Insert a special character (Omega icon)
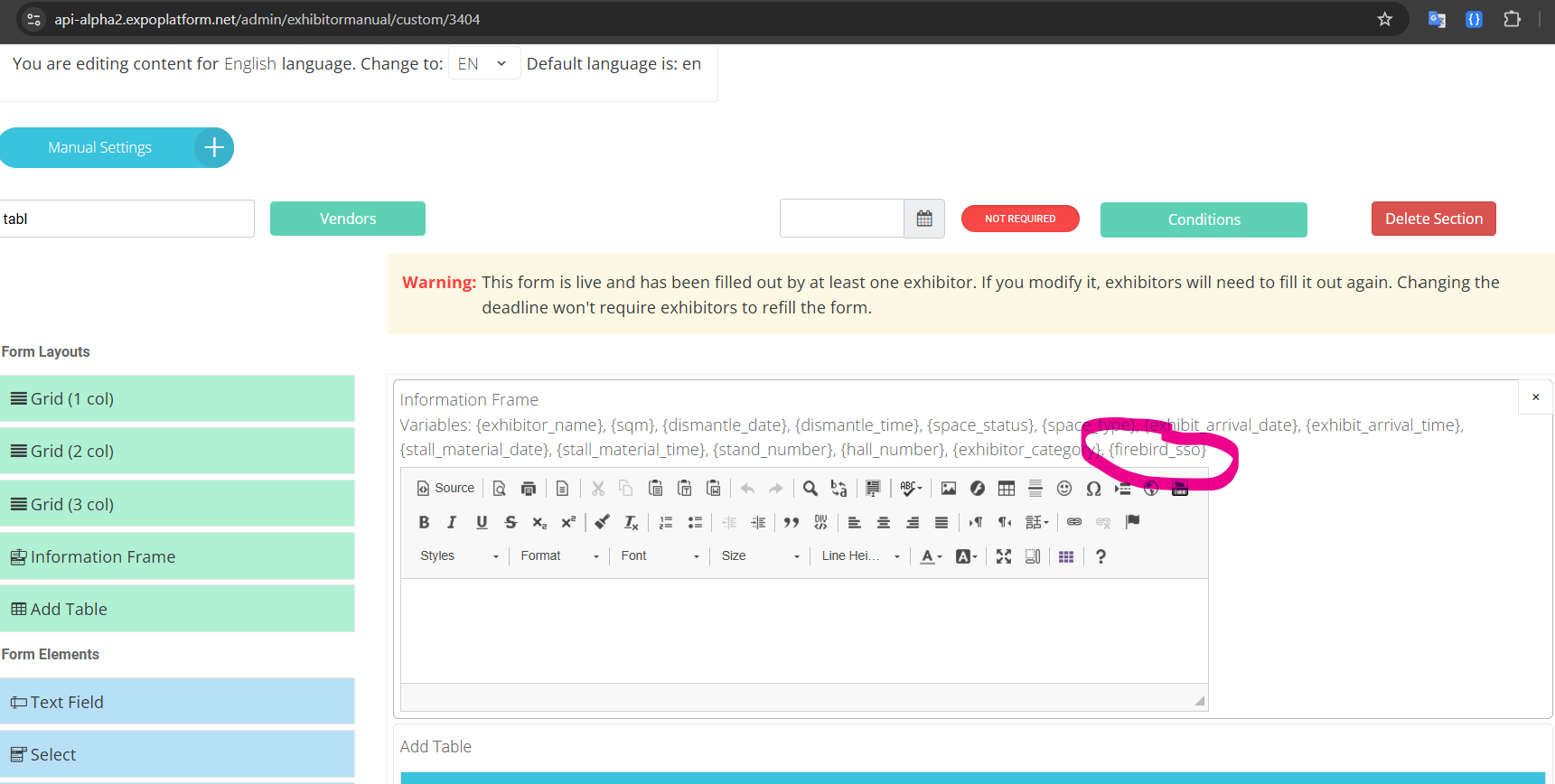Image resolution: width=1555 pixels, height=784 pixels. click(x=1093, y=489)
